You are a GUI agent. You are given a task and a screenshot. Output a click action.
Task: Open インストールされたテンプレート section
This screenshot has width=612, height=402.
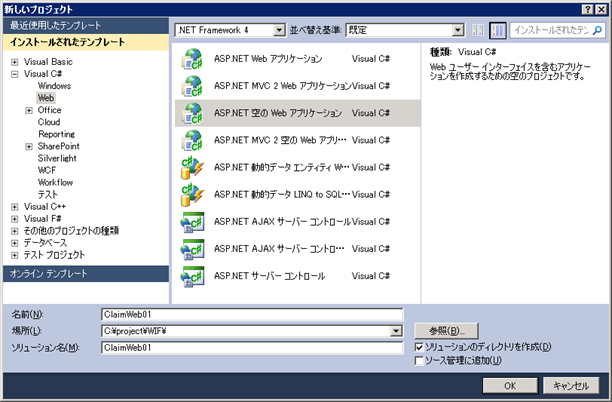point(86,42)
